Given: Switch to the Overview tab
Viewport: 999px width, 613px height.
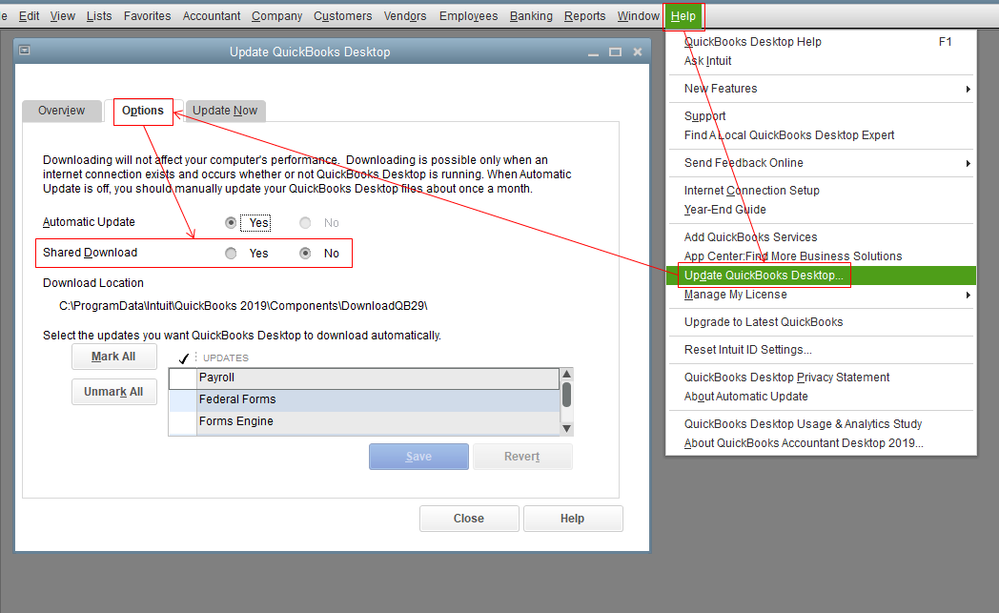Looking at the screenshot, I should tap(61, 110).
